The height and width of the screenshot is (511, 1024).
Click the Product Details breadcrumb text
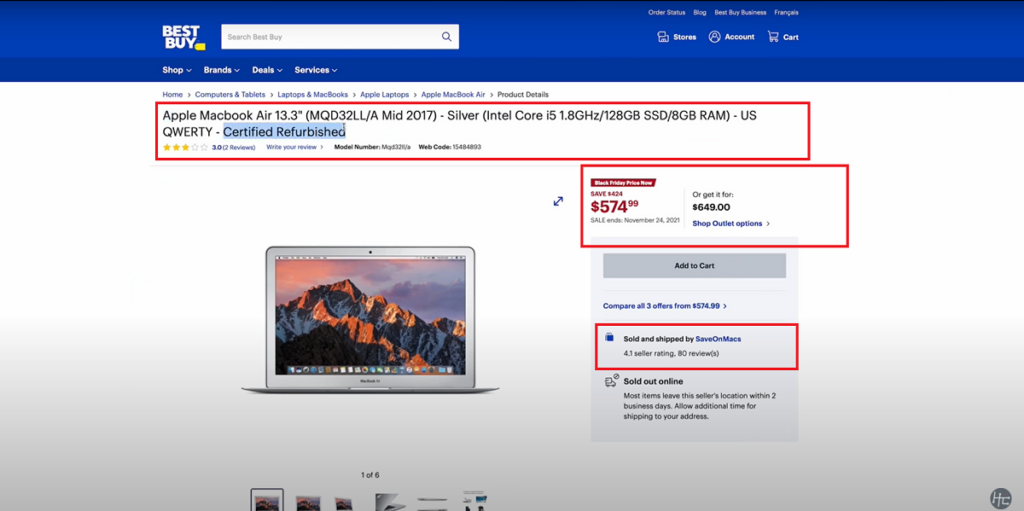pyautogui.click(x=523, y=95)
